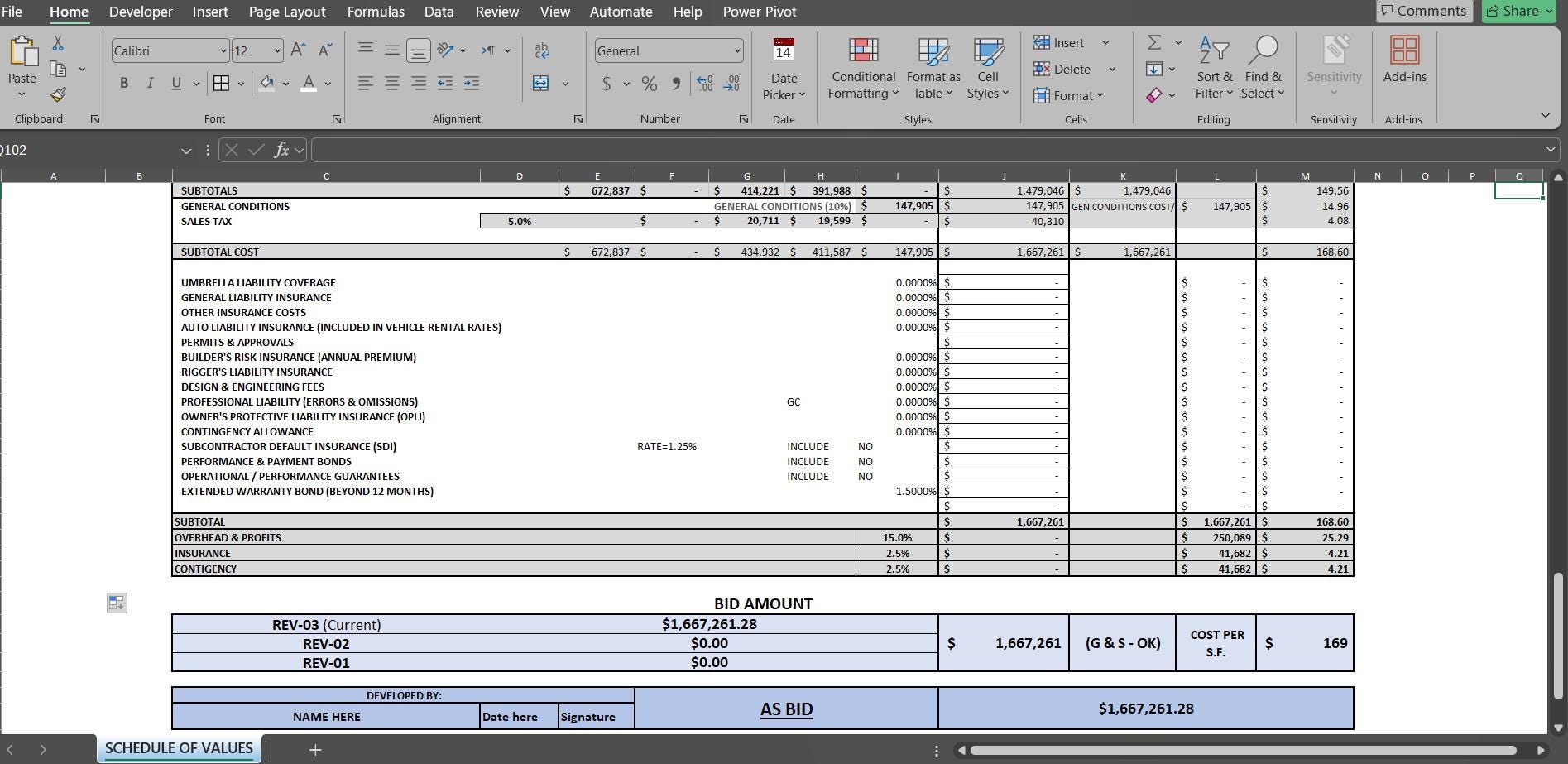
Task: Set middle vertical alignment
Action: [392, 50]
